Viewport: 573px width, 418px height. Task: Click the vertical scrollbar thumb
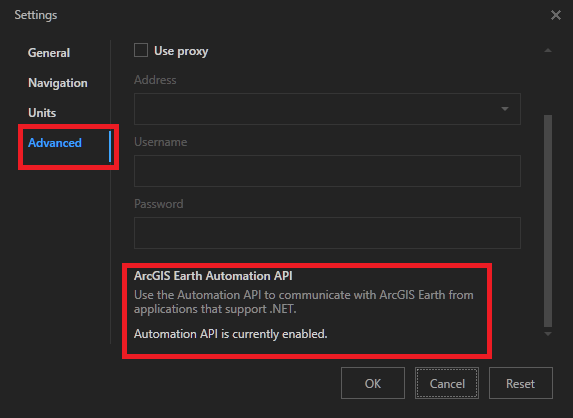pyautogui.click(x=548, y=221)
